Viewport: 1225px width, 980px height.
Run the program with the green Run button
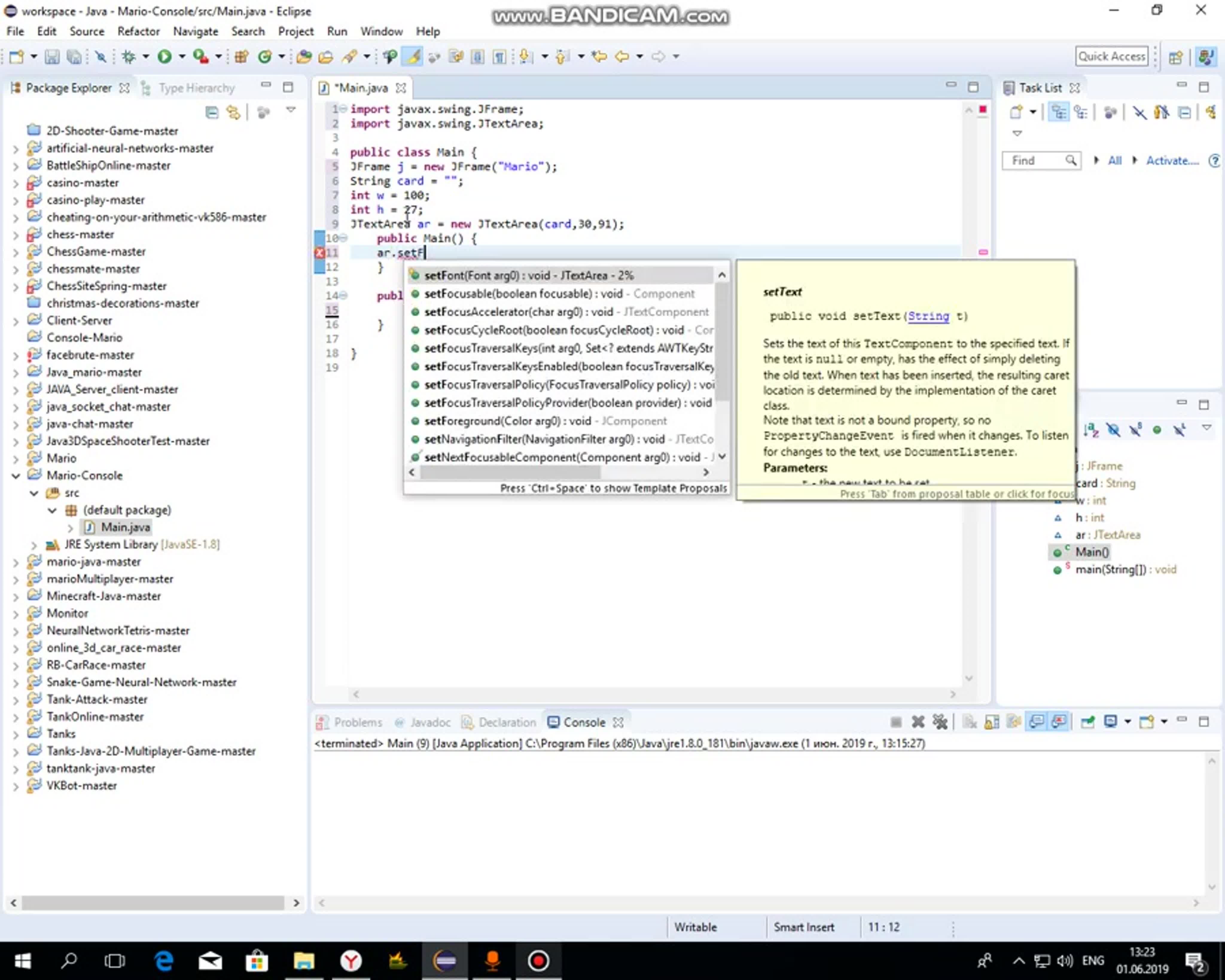click(x=165, y=56)
